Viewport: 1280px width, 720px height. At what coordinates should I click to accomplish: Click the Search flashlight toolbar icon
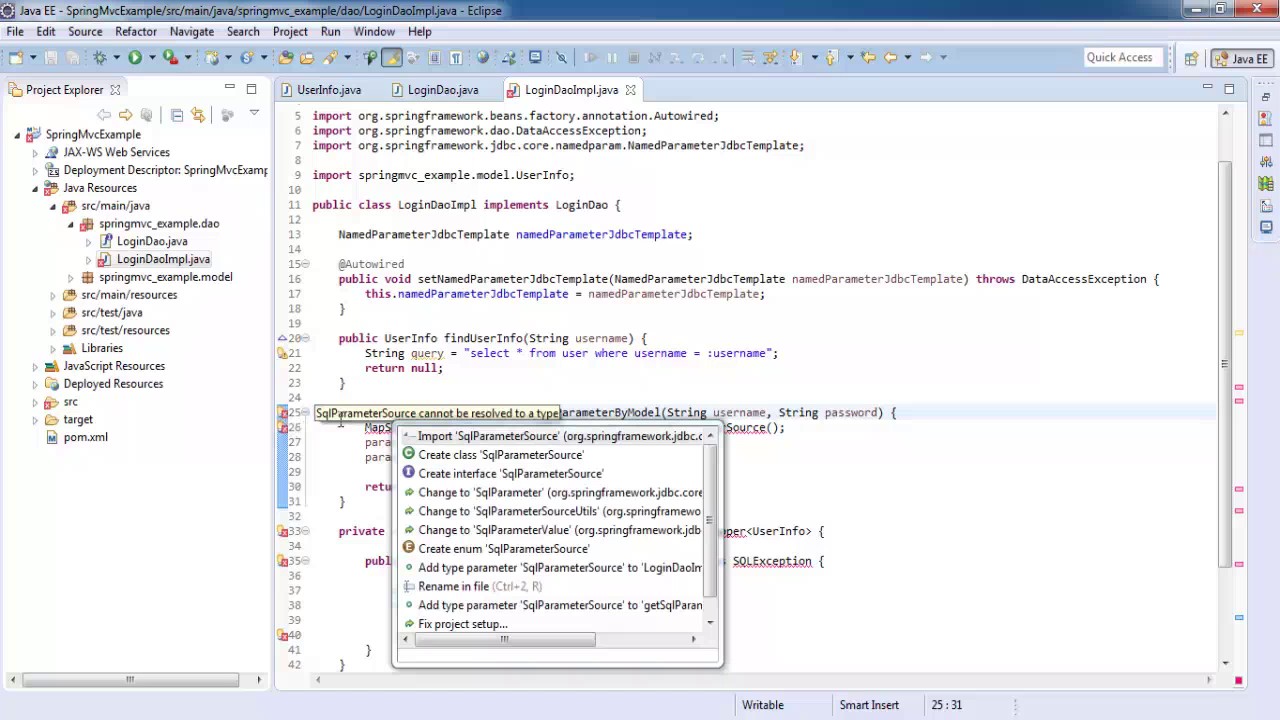[x=330, y=58]
